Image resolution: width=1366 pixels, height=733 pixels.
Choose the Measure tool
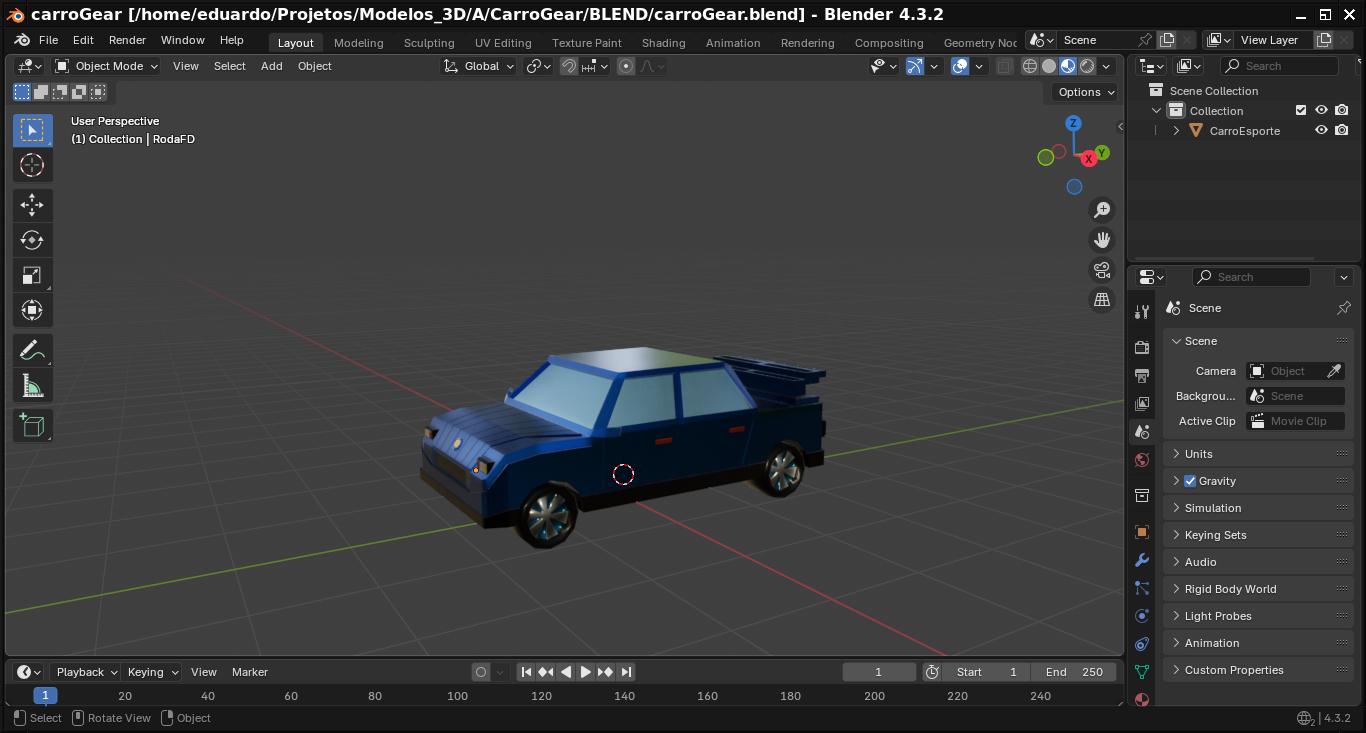32,386
